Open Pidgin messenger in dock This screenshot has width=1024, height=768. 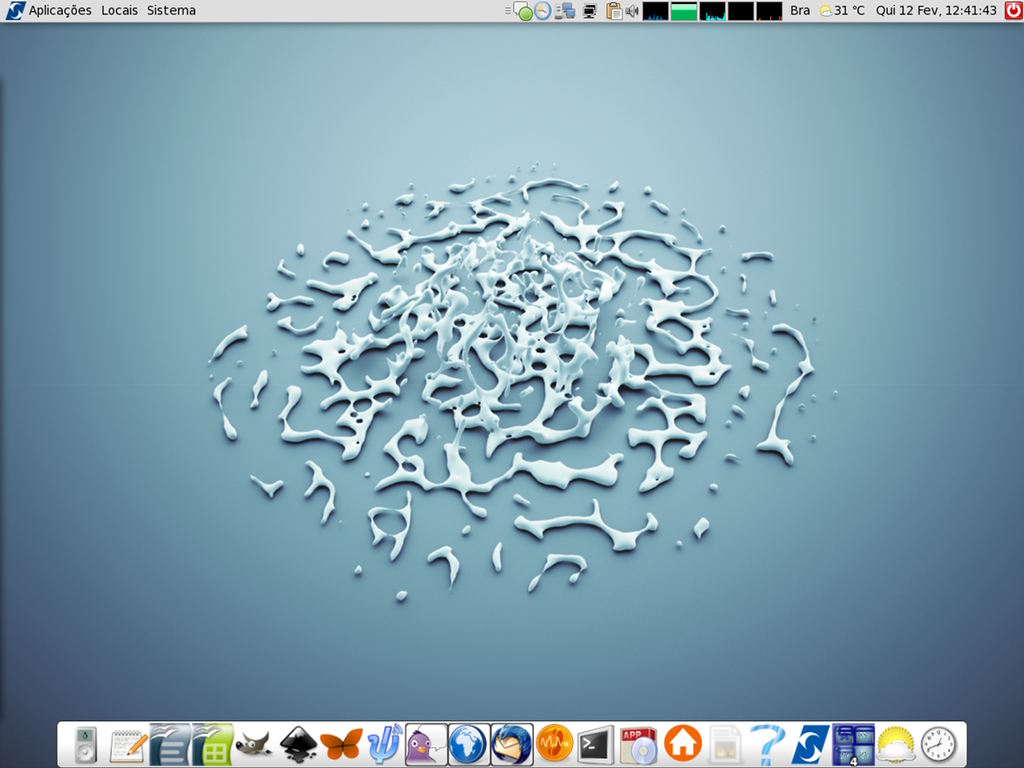tap(426, 744)
